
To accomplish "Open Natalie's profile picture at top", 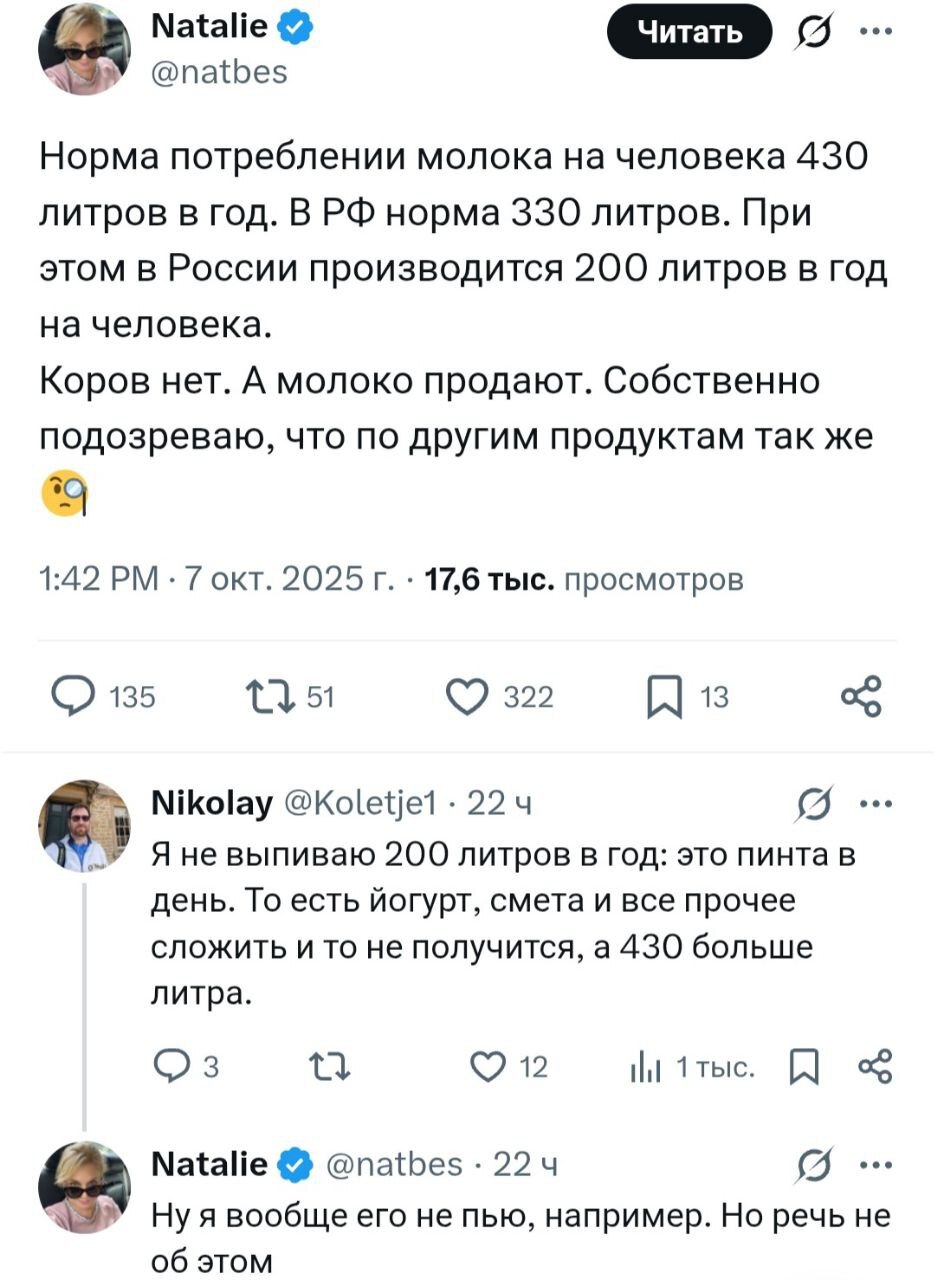I will [85, 50].
